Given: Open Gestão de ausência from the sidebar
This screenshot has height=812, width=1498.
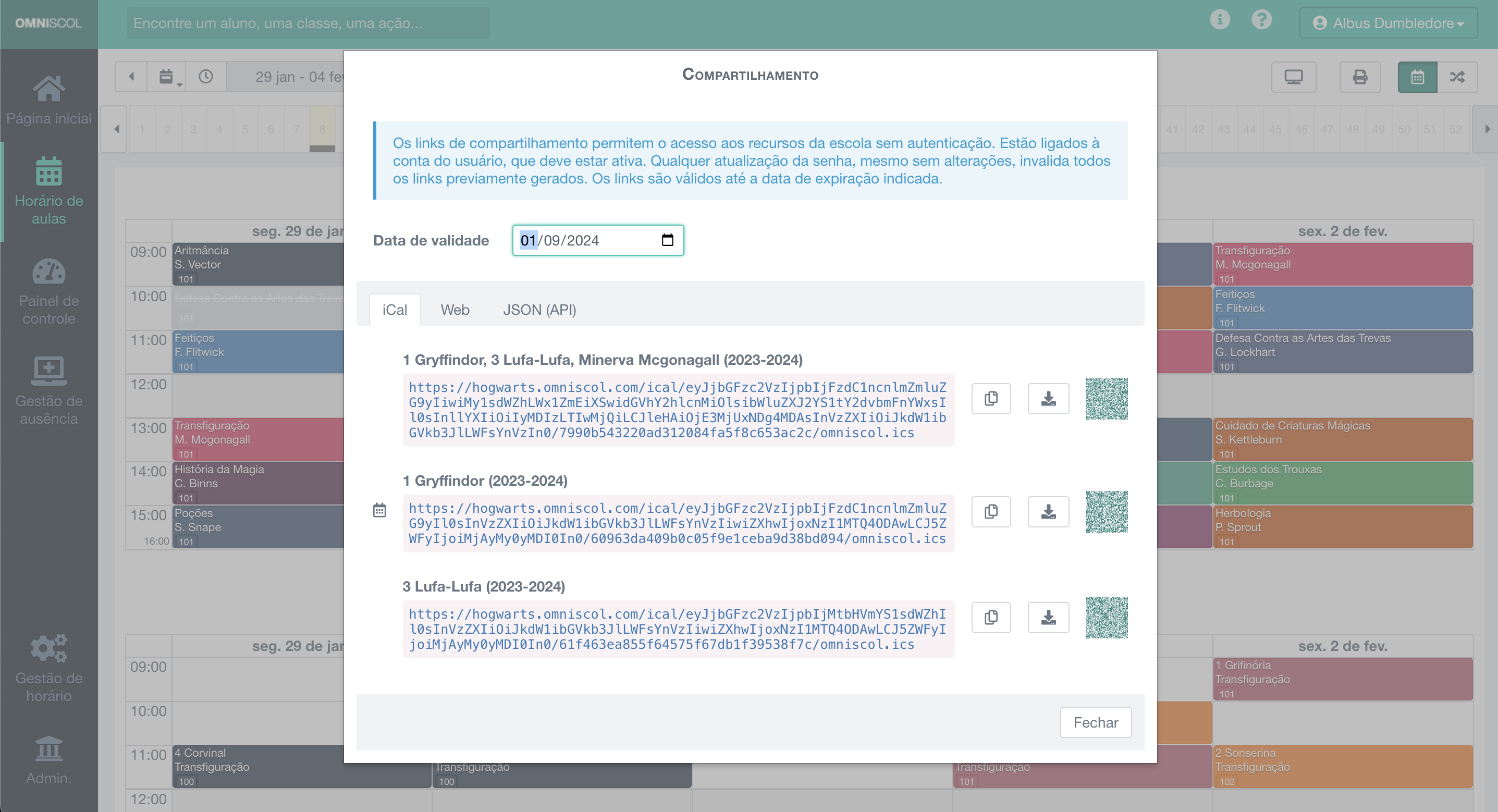Looking at the screenshot, I should 49,391.
